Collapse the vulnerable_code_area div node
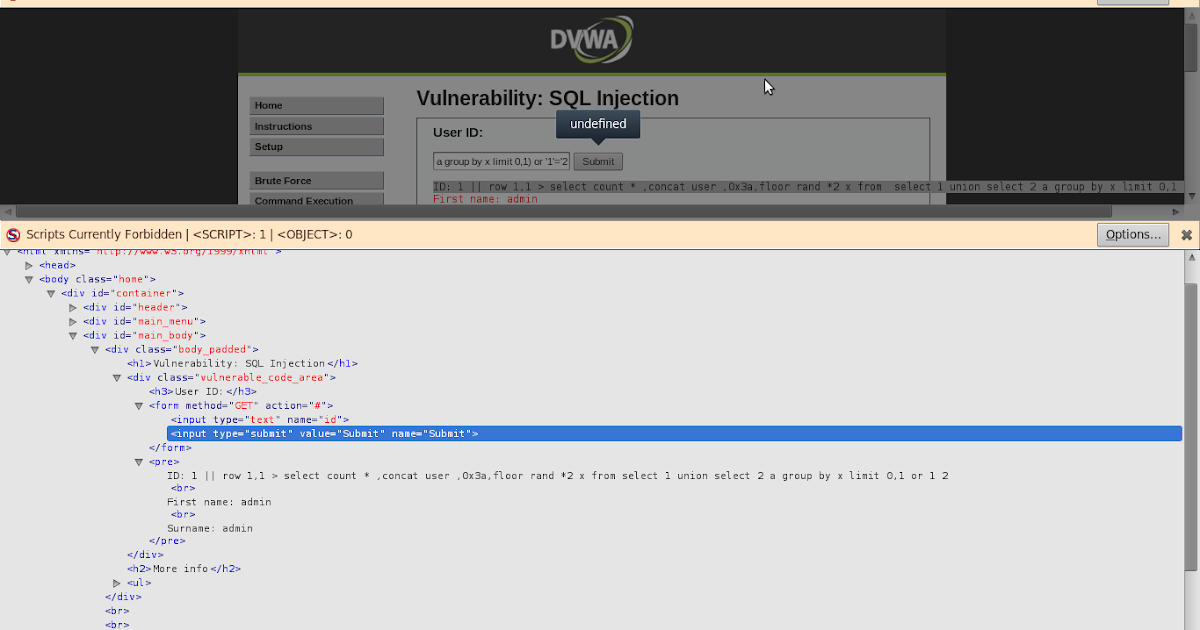Screen dimensions: 1200x630 coord(117,377)
